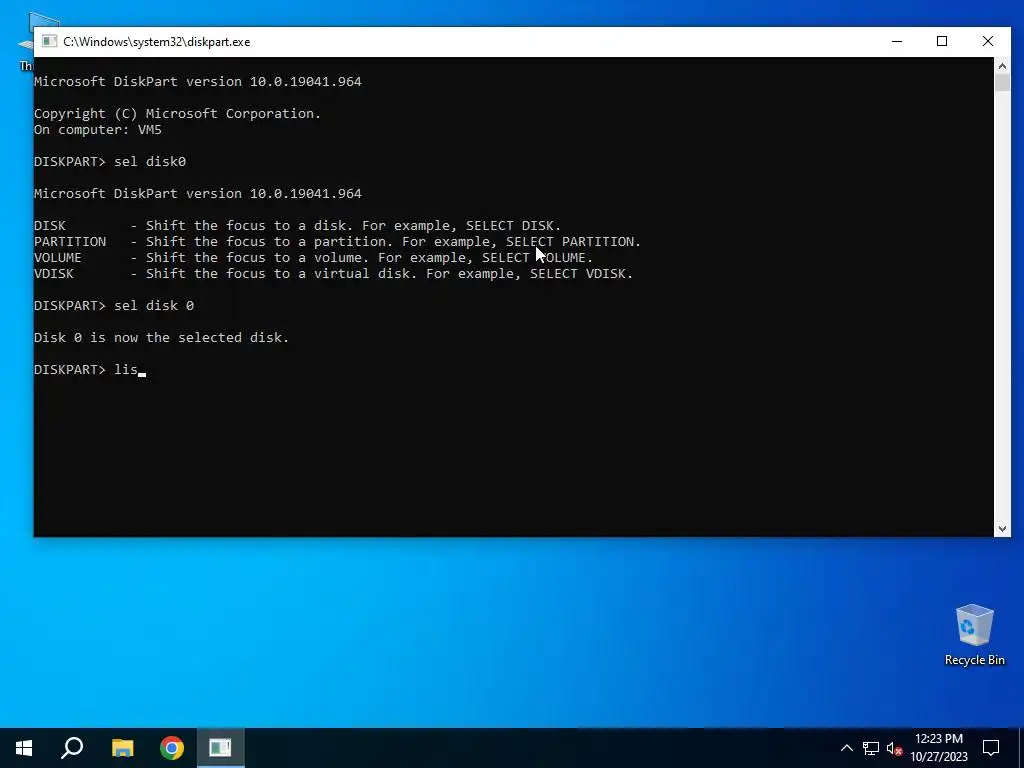Click 'On computer: VM5' text
This screenshot has height=768, width=1024.
(x=98, y=129)
